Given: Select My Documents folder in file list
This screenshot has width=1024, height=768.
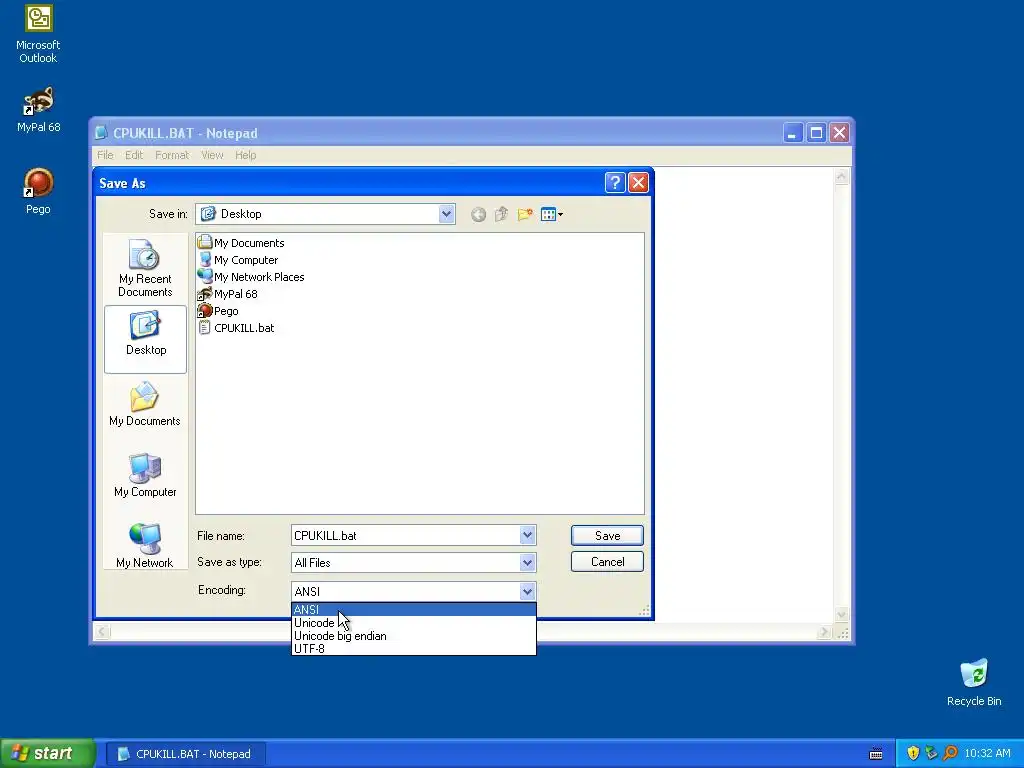Looking at the screenshot, I should [x=241, y=242].
